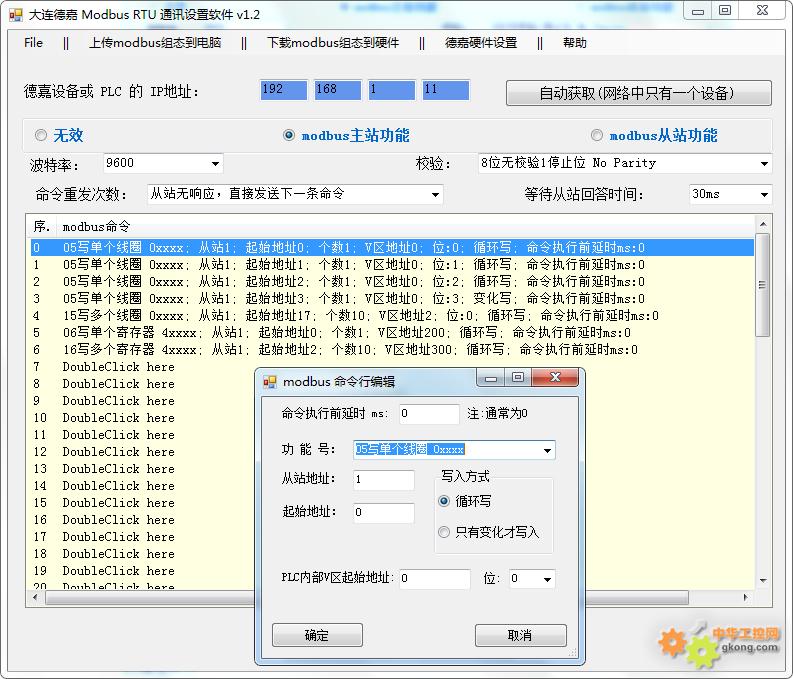
Task: Select command row 1 起始地址1
Action: [x=392, y=264]
